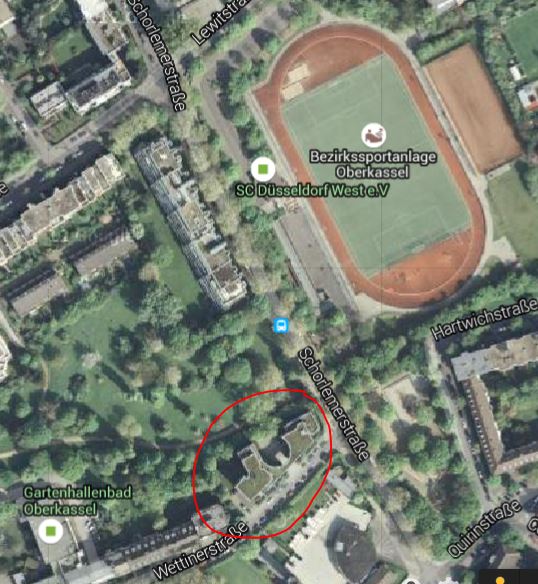The height and width of the screenshot is (584, 538).
Task: Open the Gartenhallenbad Oberkassel green marker icon
Action: (51, 531)
